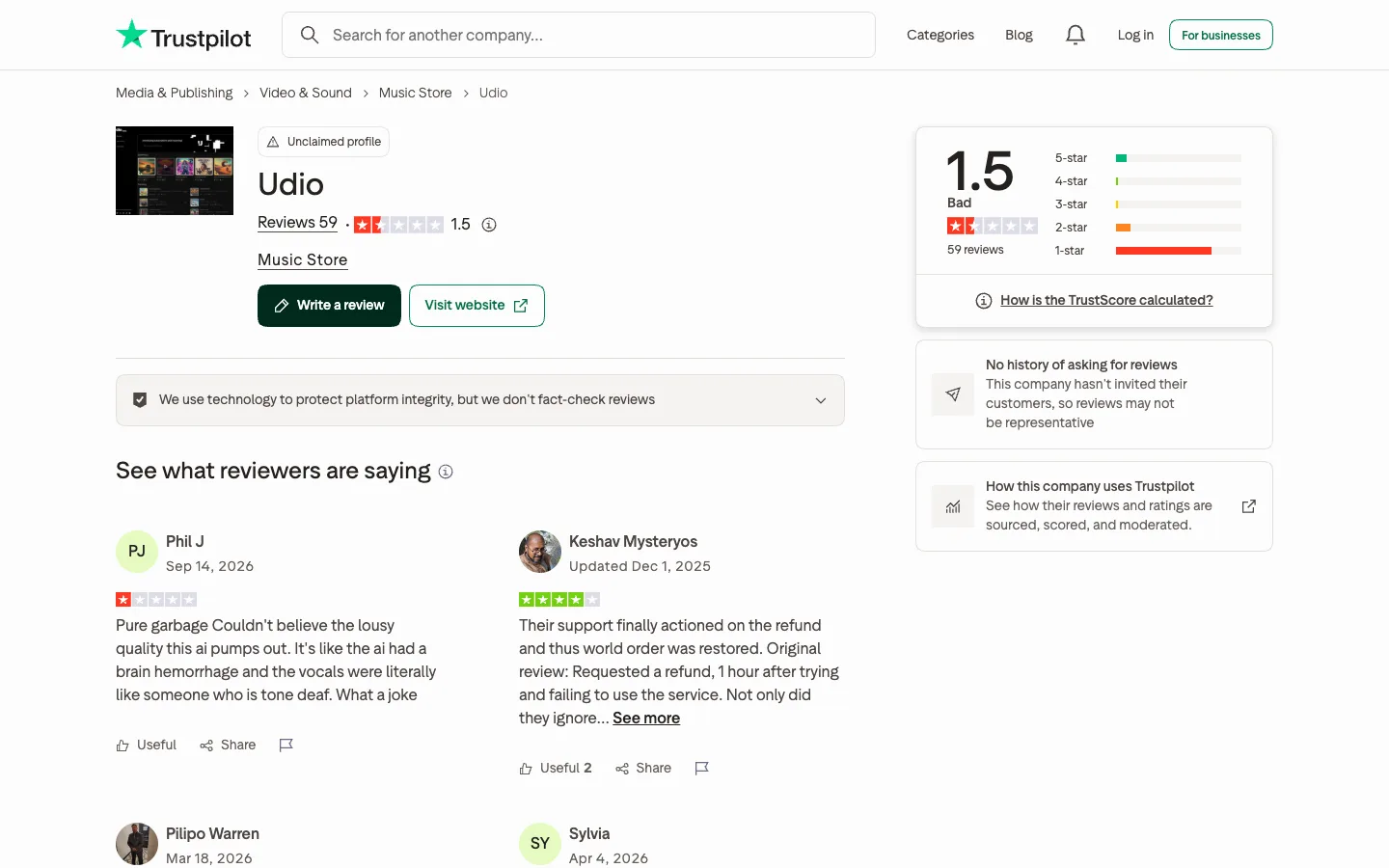Click SY avatar of Sylvia
The height and width of the screenshot is (868, 1389).
point(540,844)
